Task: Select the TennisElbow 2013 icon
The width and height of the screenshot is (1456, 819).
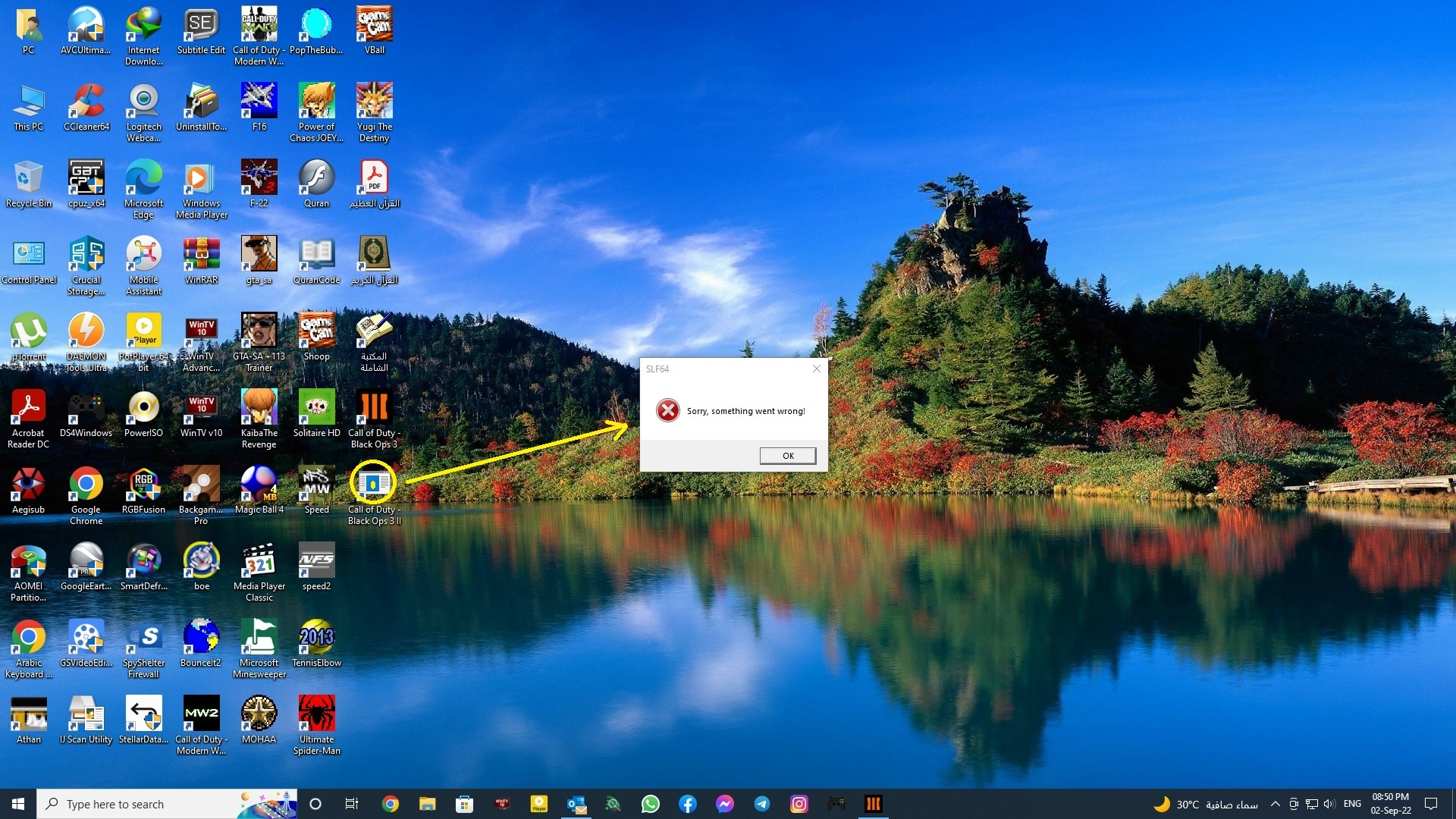Action: tap(316, 644)
